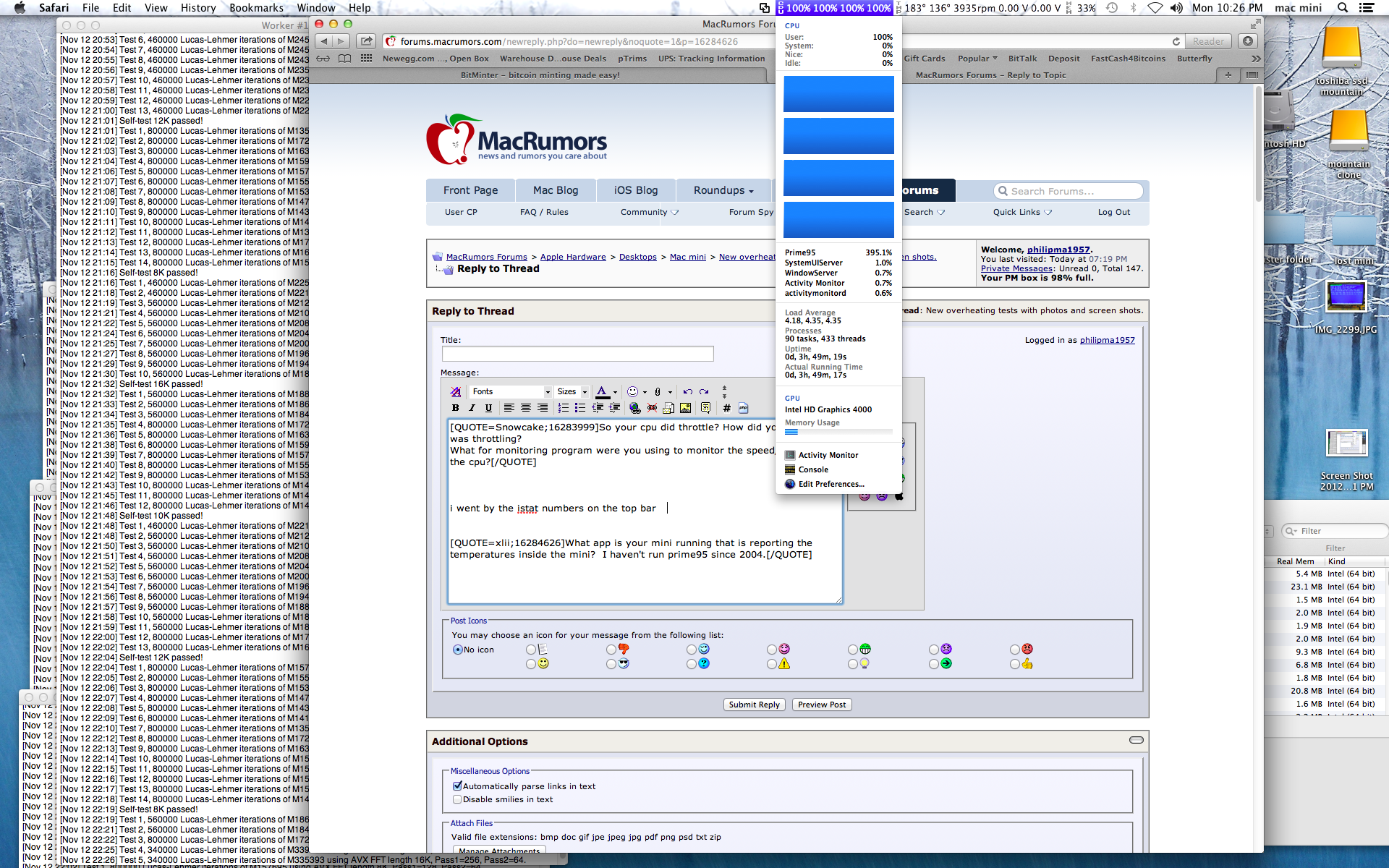This screenshot has width=1389, height=868.
Task: Enable 'Disable smilies in text' checkbox
Action: click(457, 799)
